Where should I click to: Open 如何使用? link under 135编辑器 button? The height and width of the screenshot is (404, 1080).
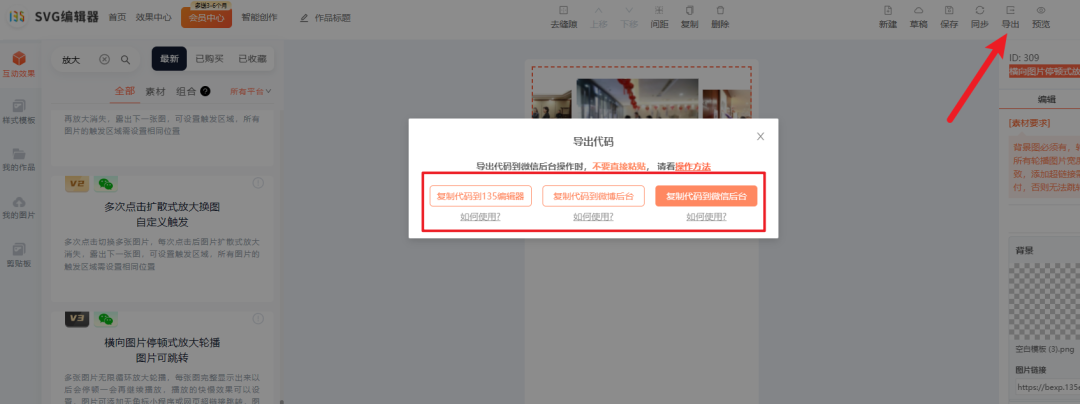click(x=480, y=216)
